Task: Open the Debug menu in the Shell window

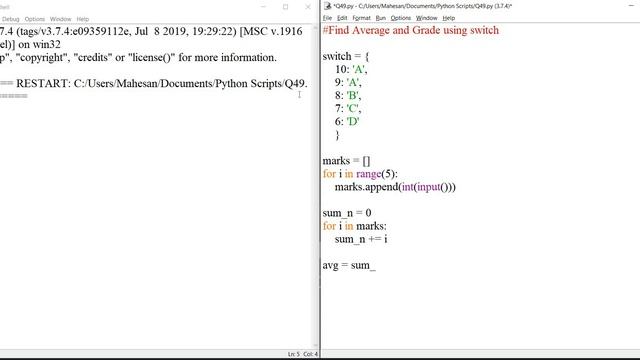Action: (10, 19)
